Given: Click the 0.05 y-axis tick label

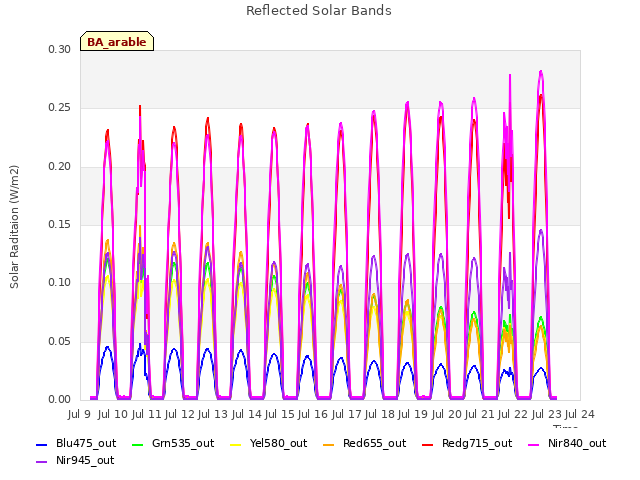Looking at the screenshot, I should [x=59, y=341].
